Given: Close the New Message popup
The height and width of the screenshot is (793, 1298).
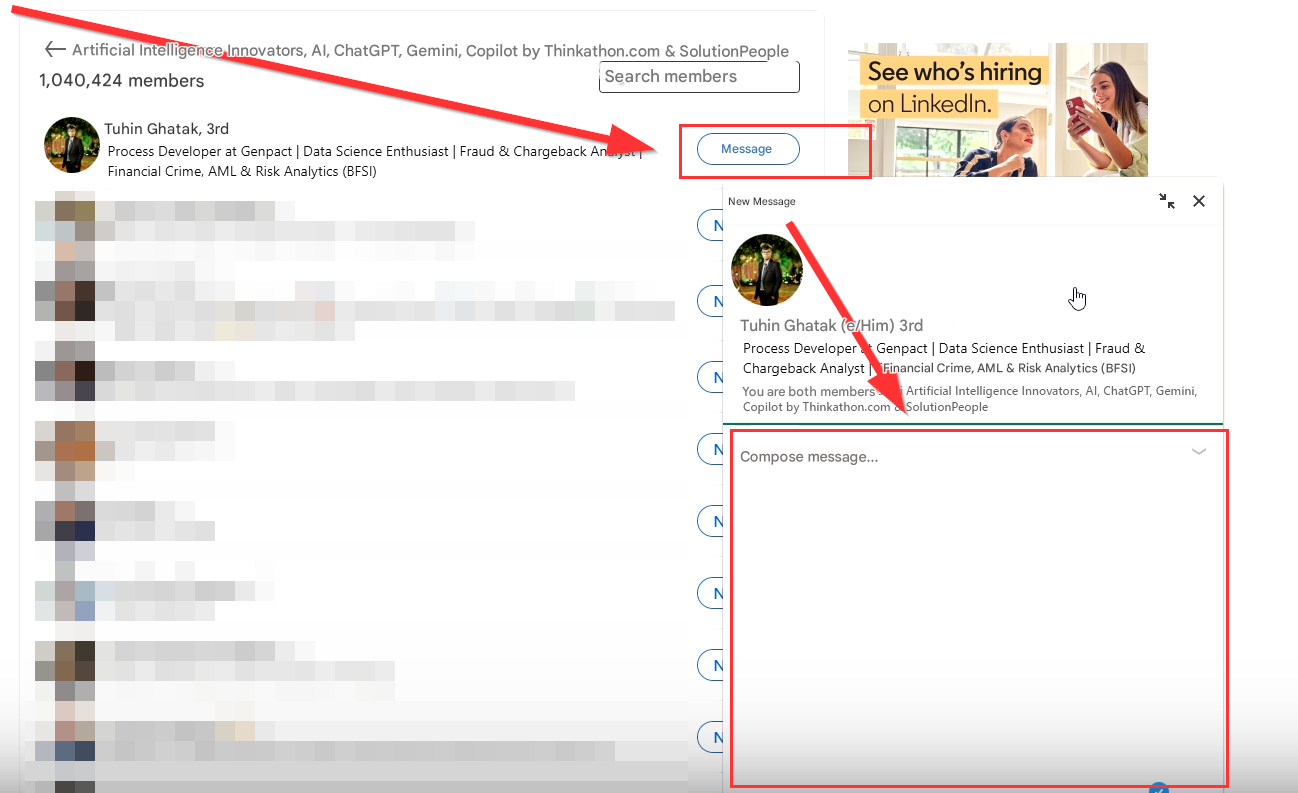Looking at the screenshot, I should click(x=1199, y=201).
